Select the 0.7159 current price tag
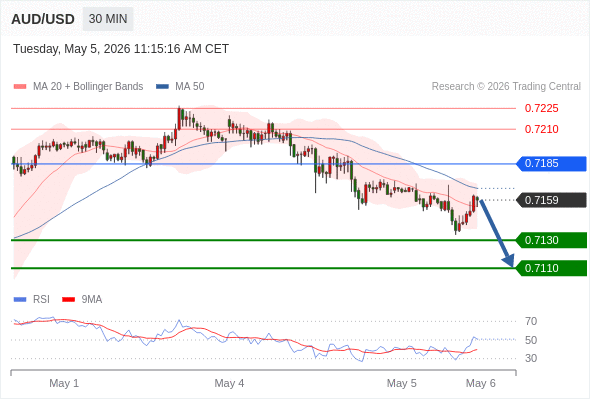 [x=551, y=200]
